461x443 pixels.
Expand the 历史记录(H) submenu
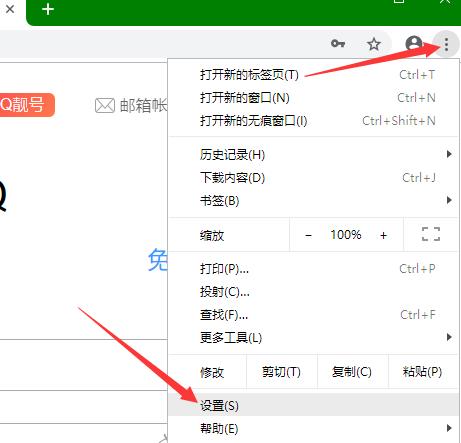(313, 155)
